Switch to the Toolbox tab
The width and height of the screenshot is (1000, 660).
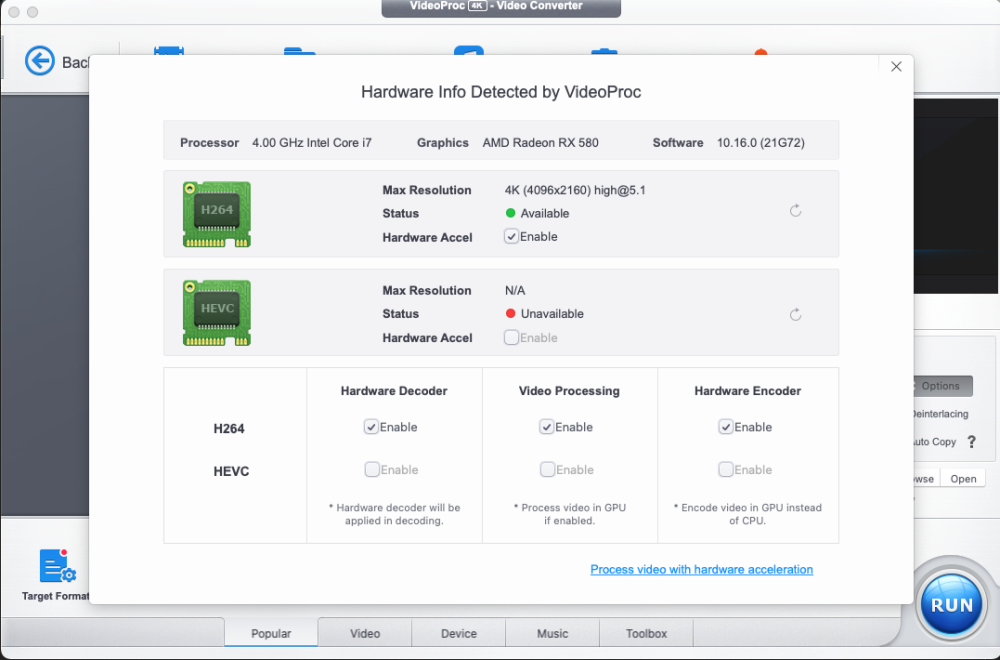tap(646, 633)
